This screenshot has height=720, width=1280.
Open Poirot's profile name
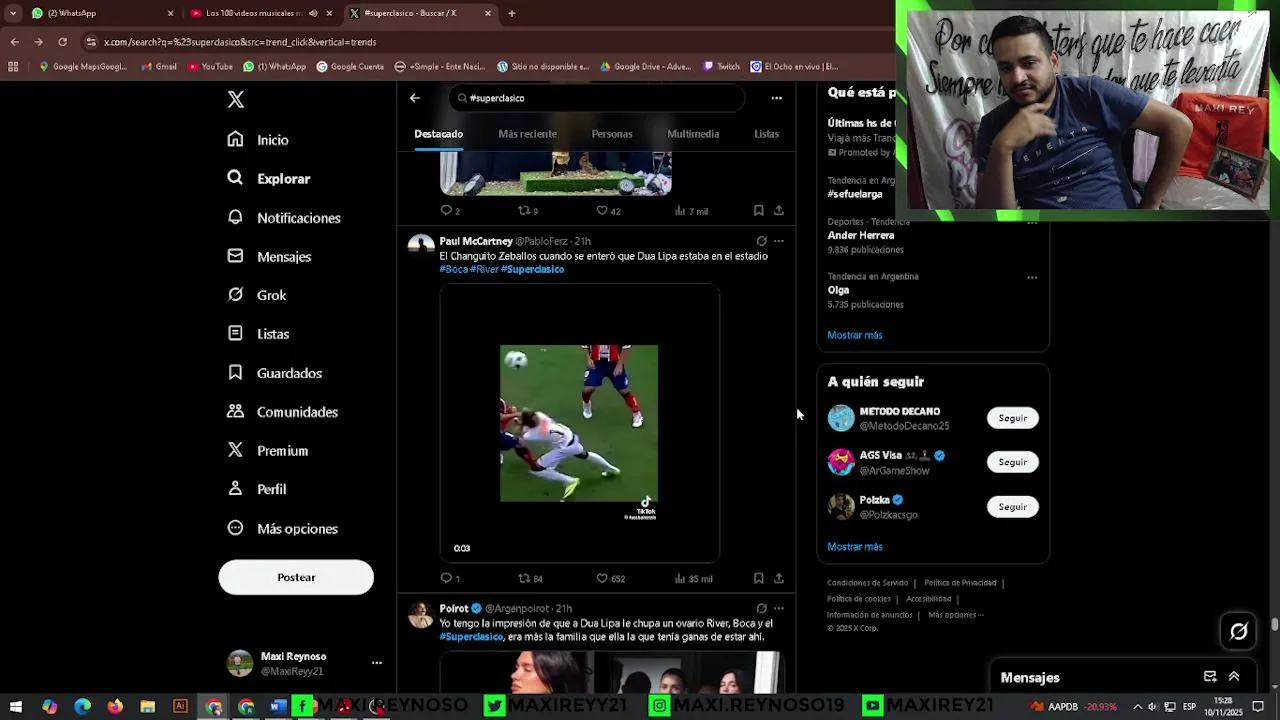[x=454, y=608]
